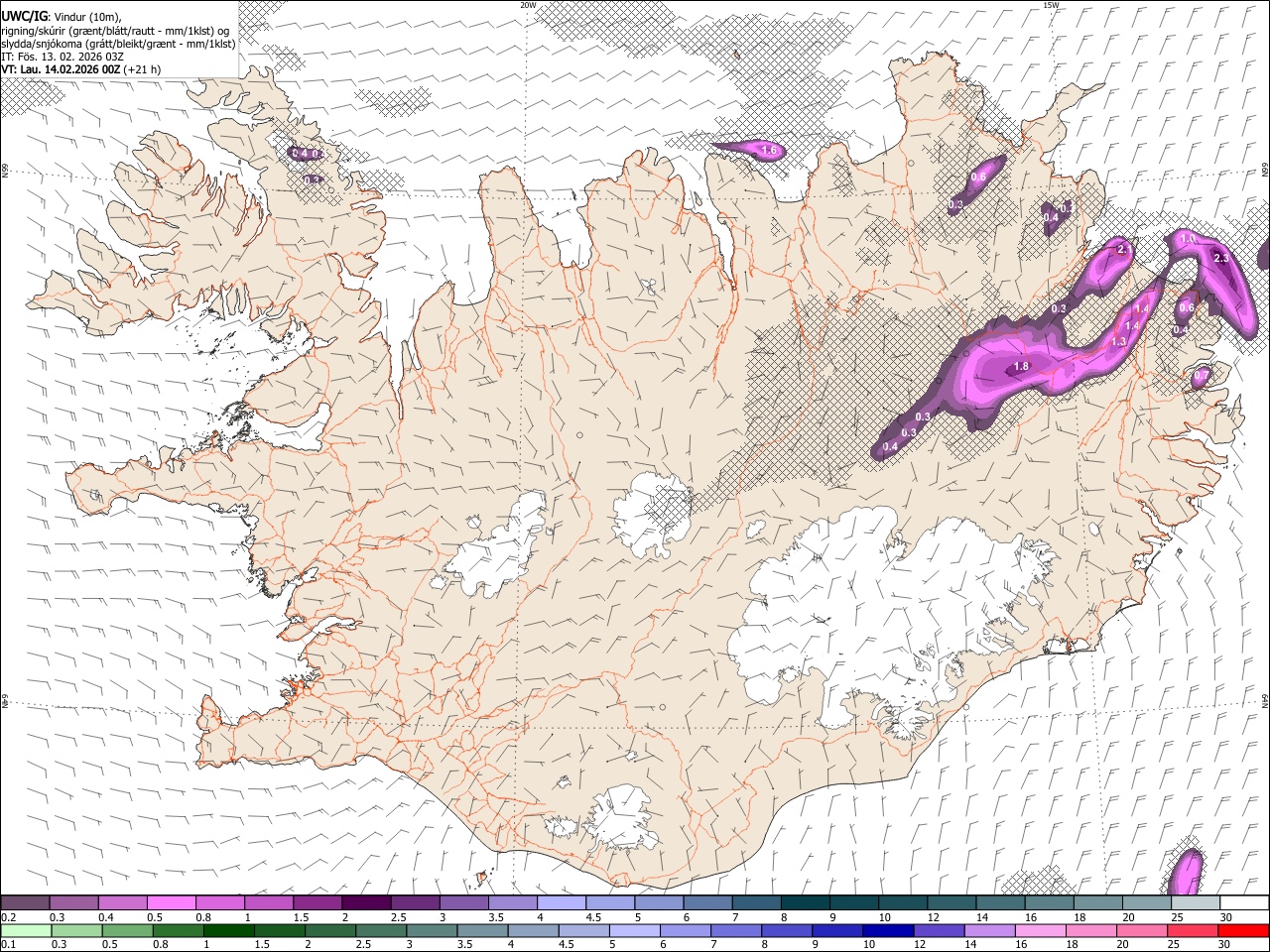Viewport: 1270px width, 952px height.
Task: Select the pale green 0.1–0.3 rain legend swatch
Action: pyautogui.click(x=25, y=930)
